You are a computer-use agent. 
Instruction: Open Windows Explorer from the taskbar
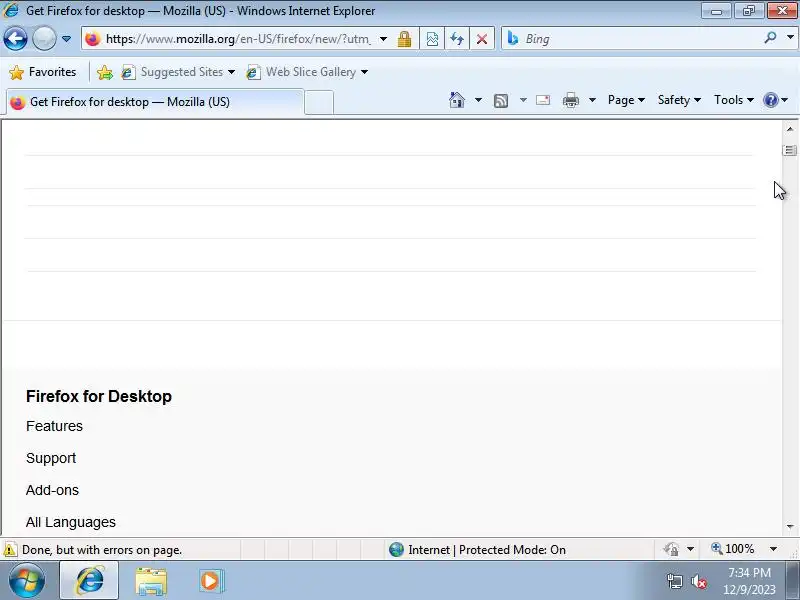pos(151,581)
